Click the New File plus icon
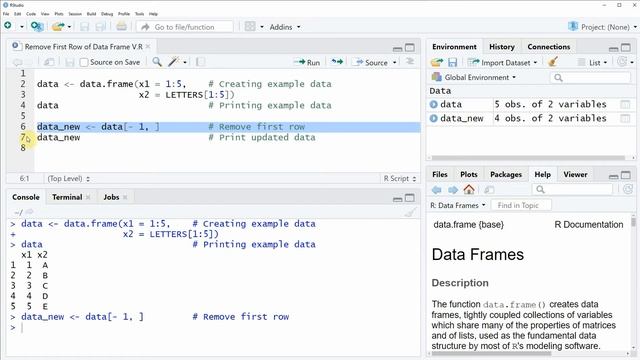Image resolution: width=640 pixels, height=360 pixels. click(x=8, y=26)
